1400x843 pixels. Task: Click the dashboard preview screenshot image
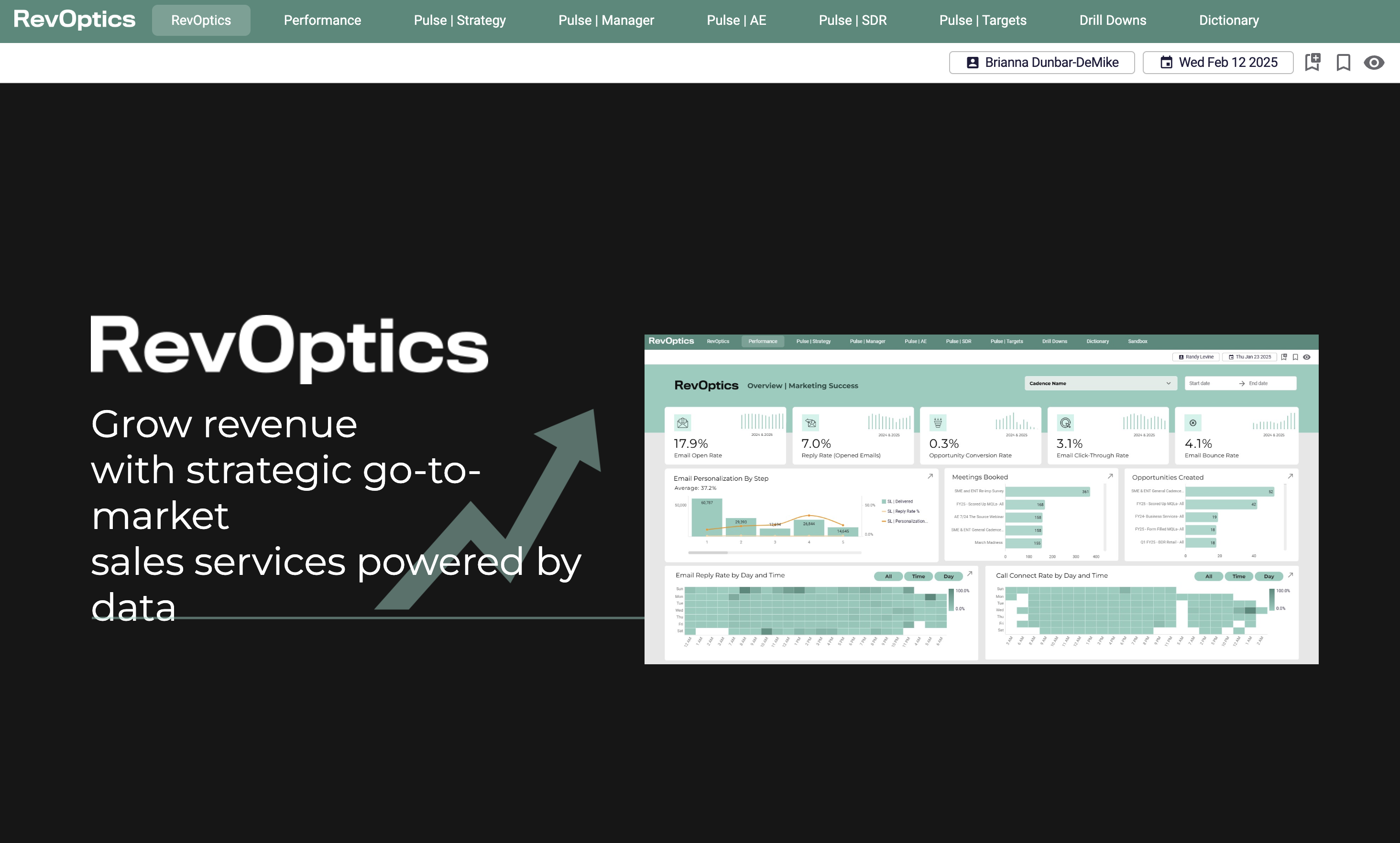click(x=981, y=499)
